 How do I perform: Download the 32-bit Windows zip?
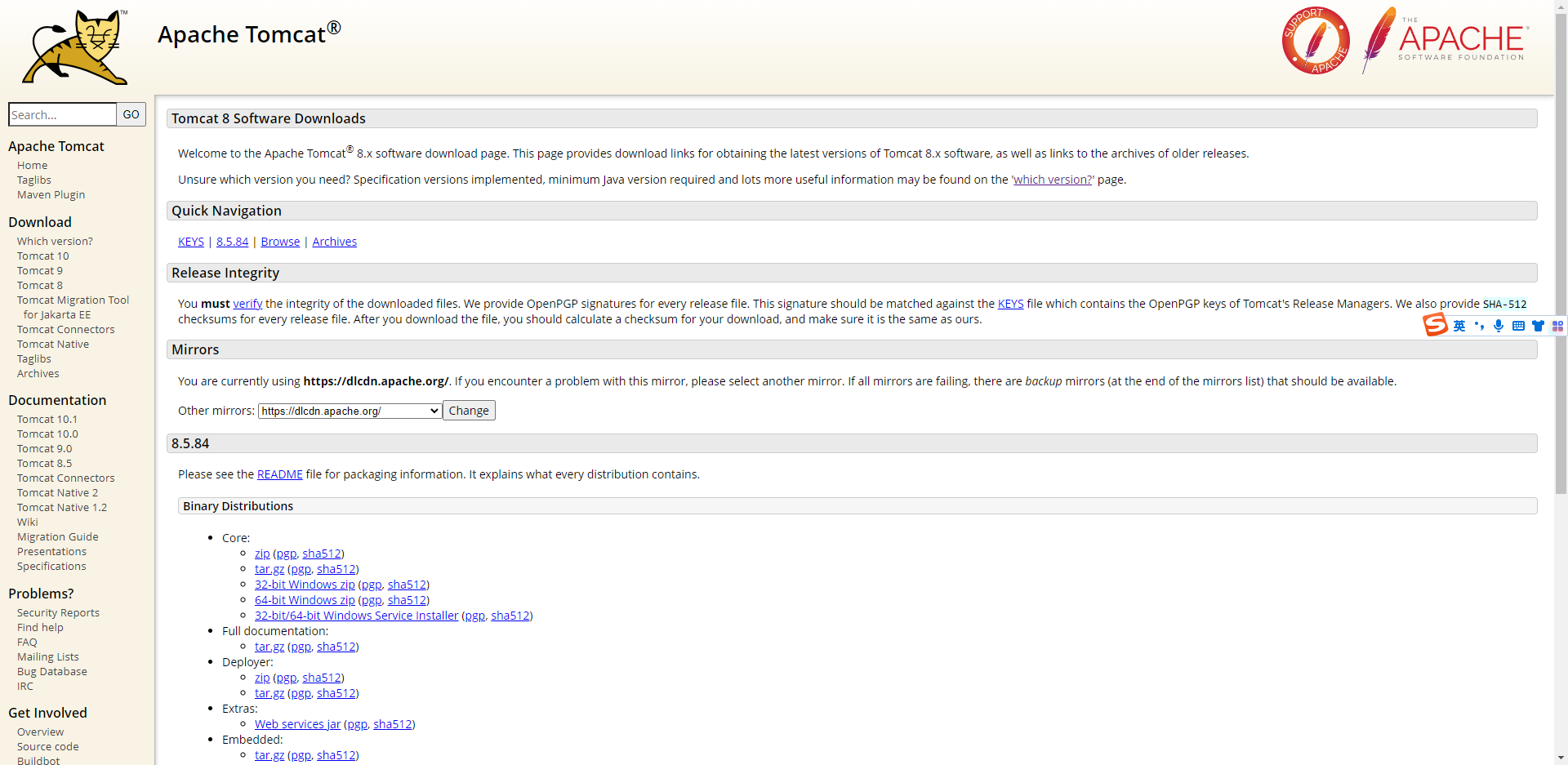pyautogui.click(x=305, y=585)
